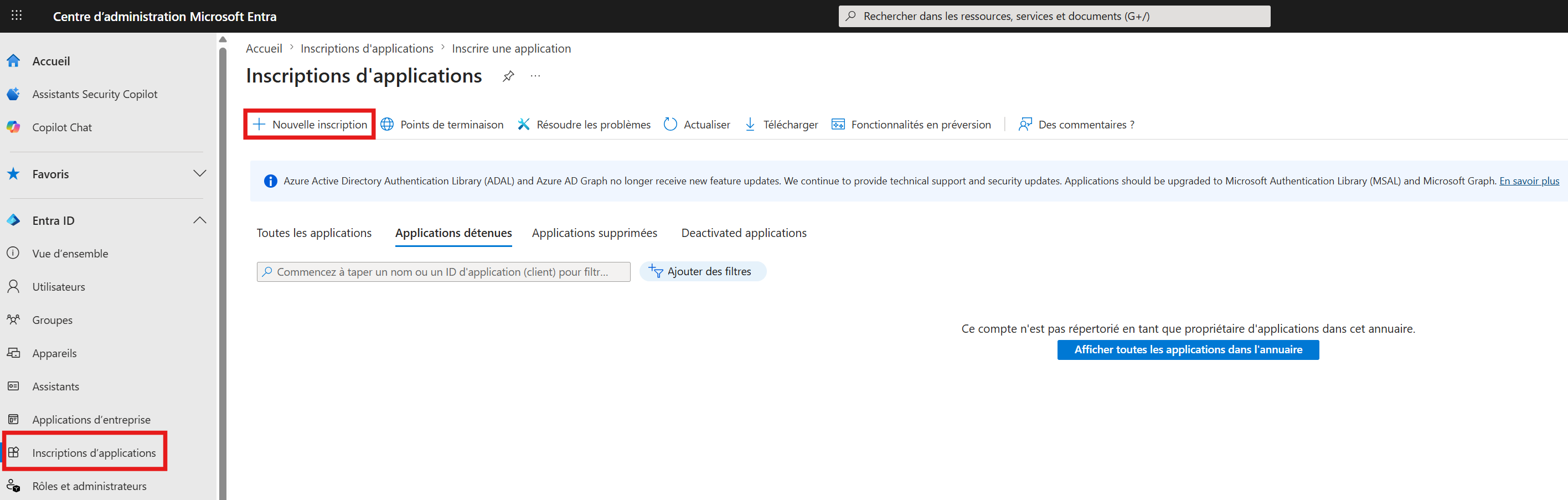The image size is (1568, 500).
Task: Click Télécharger label in toolbar
Action: tap(791, 124)
